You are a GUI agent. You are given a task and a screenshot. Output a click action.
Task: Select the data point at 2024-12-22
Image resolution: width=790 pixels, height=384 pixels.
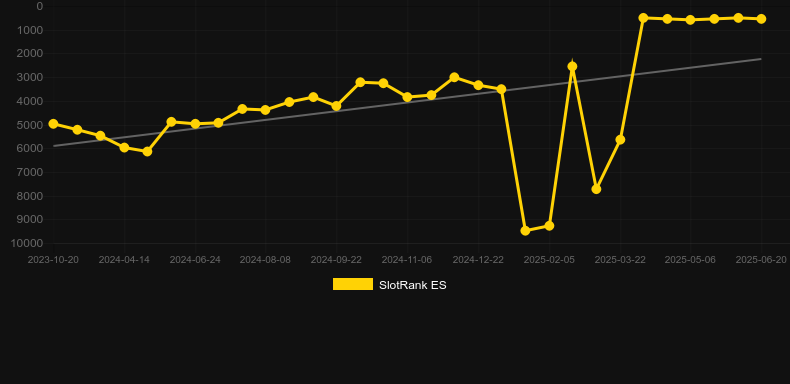point(478,85)
